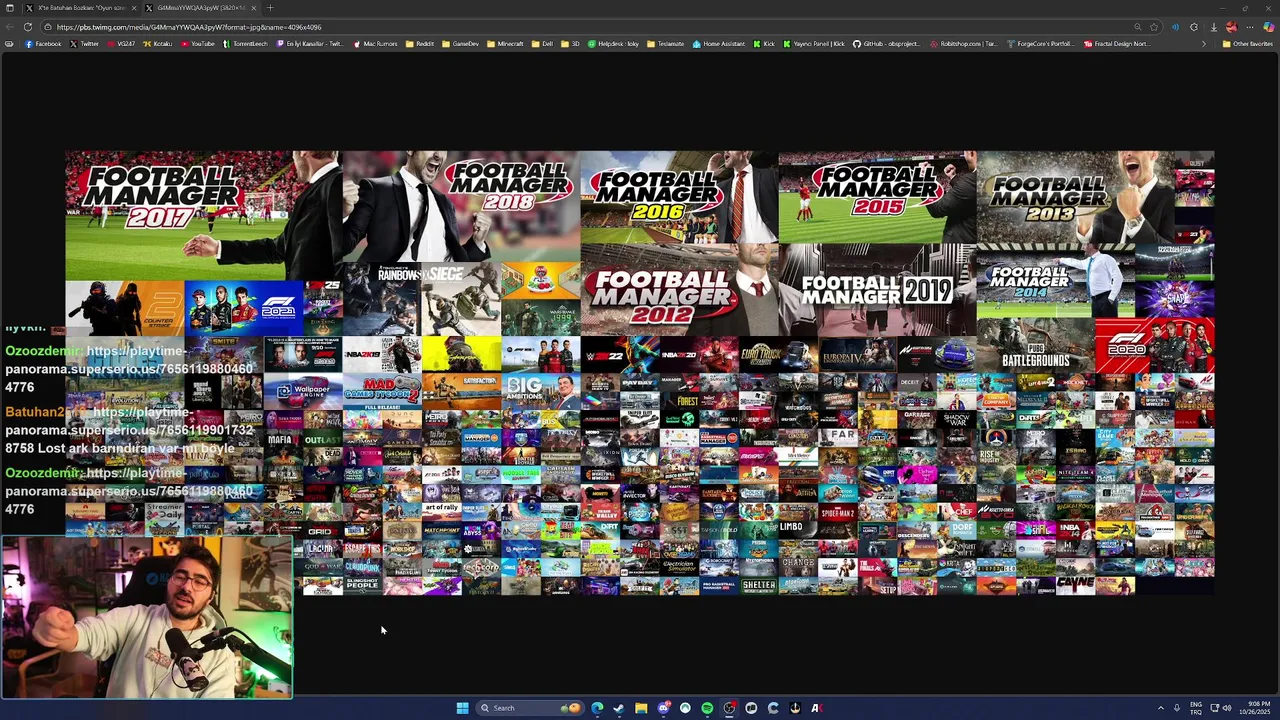1280x720 pixels.
Task: Open OBS Studio from the taskbar
Action: coord(729,708)
